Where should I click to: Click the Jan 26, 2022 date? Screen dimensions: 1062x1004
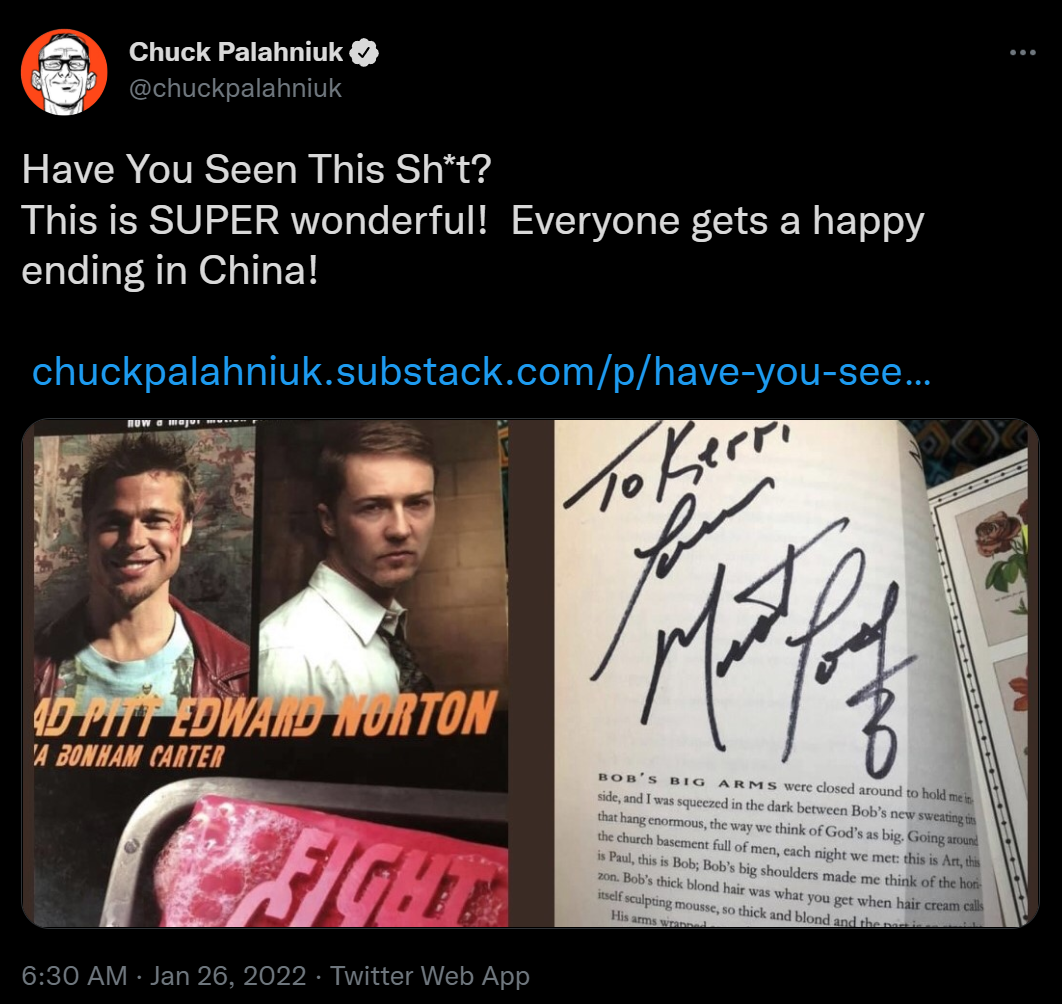[x=228, y=976]
